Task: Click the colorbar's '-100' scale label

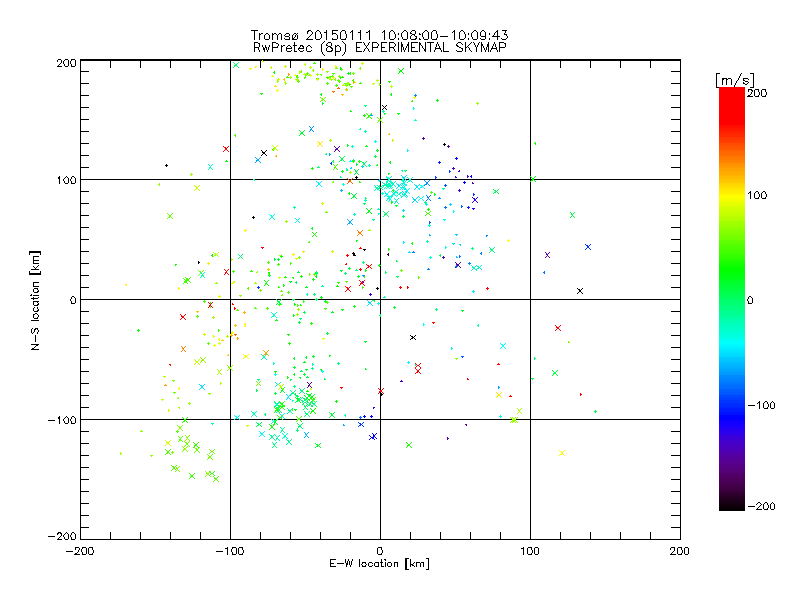Action: [x=761, y=405]
